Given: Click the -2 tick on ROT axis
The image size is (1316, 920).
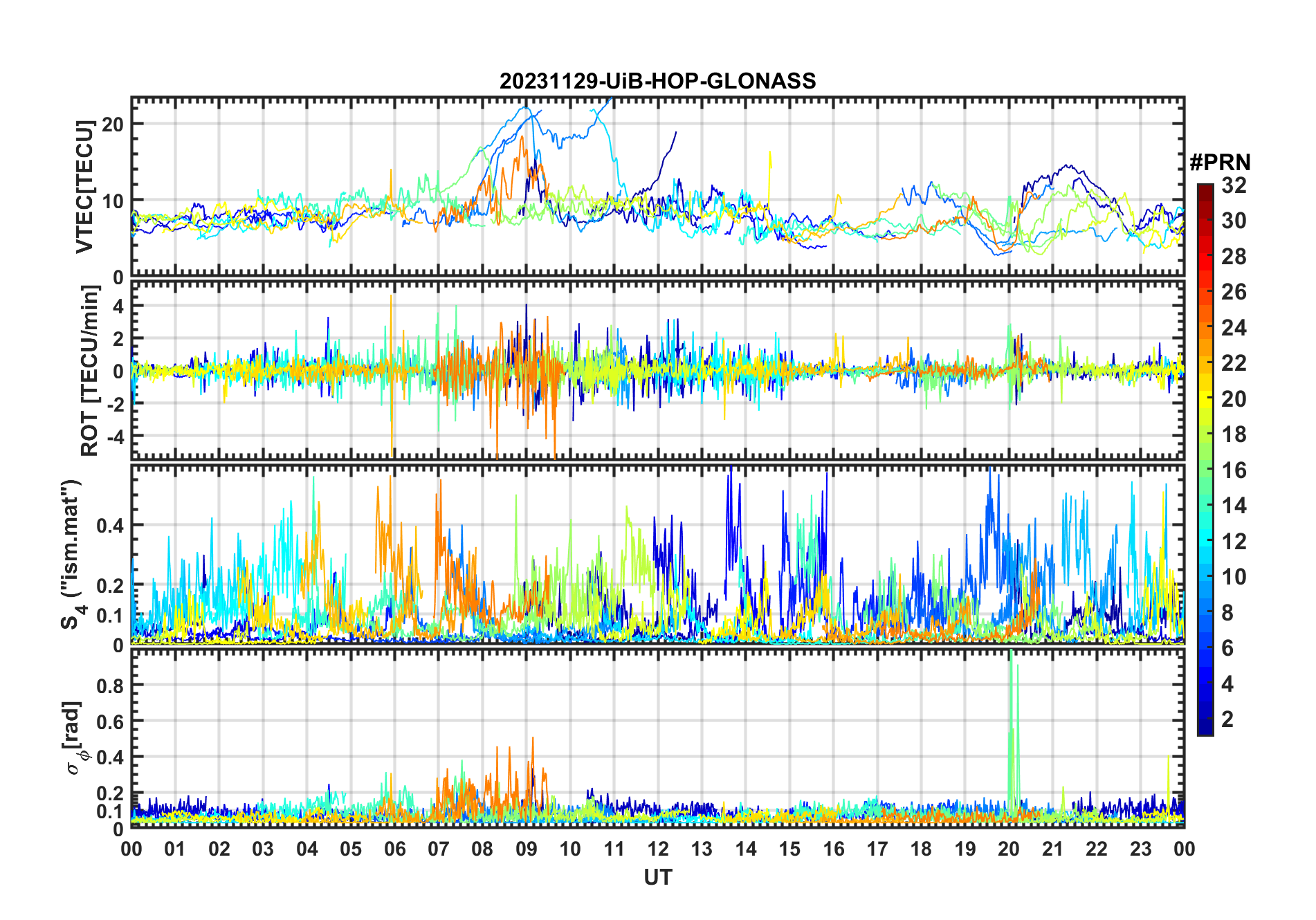Looking at the screenshot, I should click(116, 404).
